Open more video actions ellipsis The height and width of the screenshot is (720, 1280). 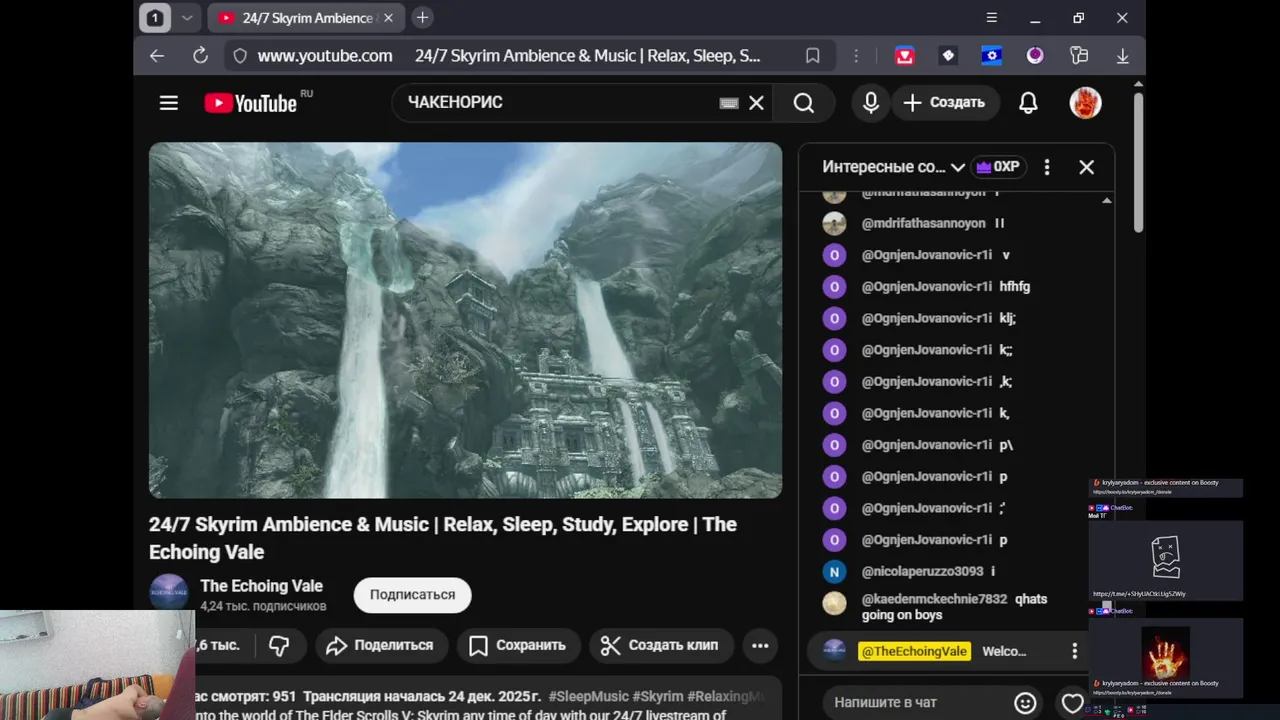tap(760, 646)
